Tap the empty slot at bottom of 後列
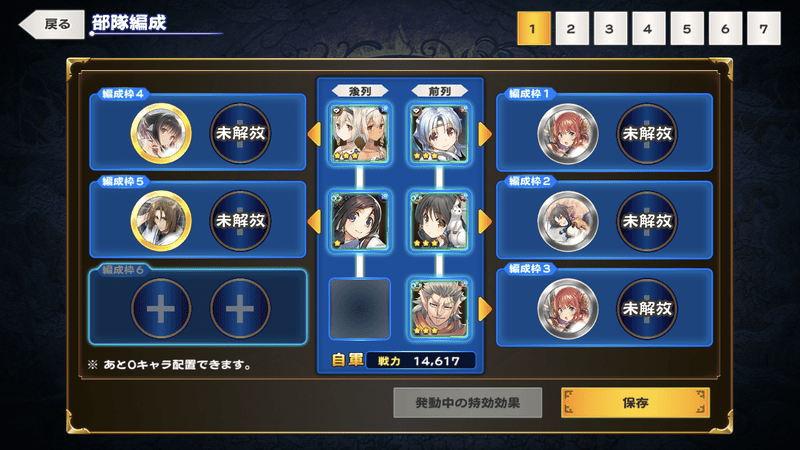This screenshot has height=450, width=800. coord(359,309)
